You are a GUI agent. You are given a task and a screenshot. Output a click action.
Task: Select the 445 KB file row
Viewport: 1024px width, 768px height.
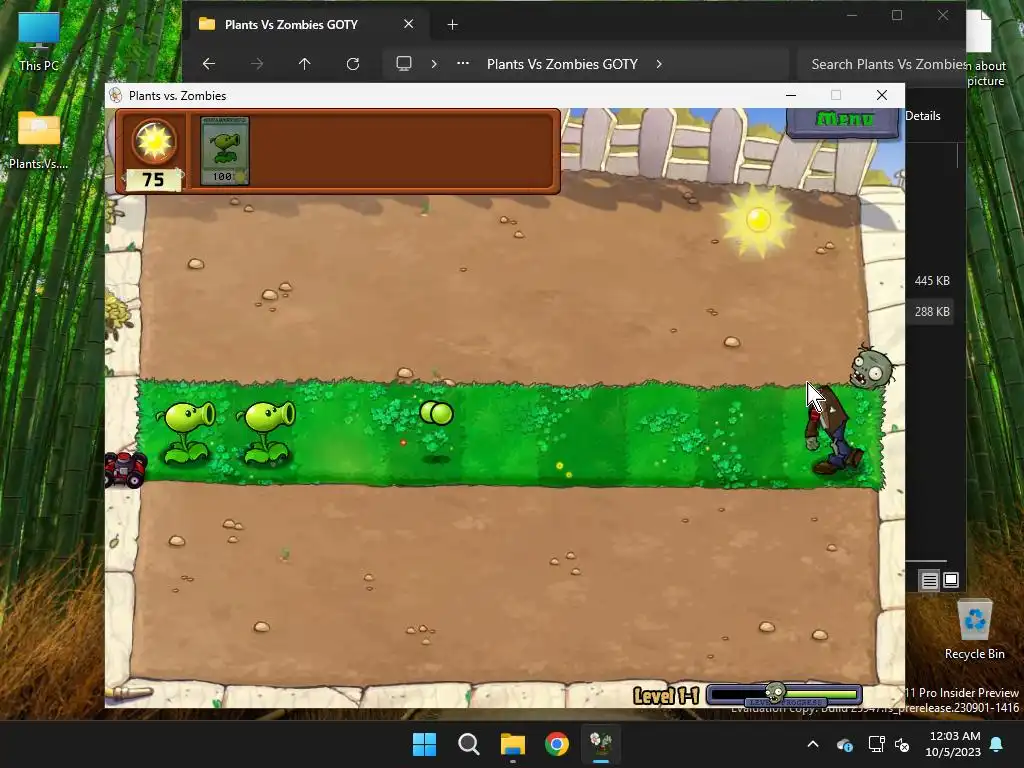pyautogui.click(x=932, y=281)
